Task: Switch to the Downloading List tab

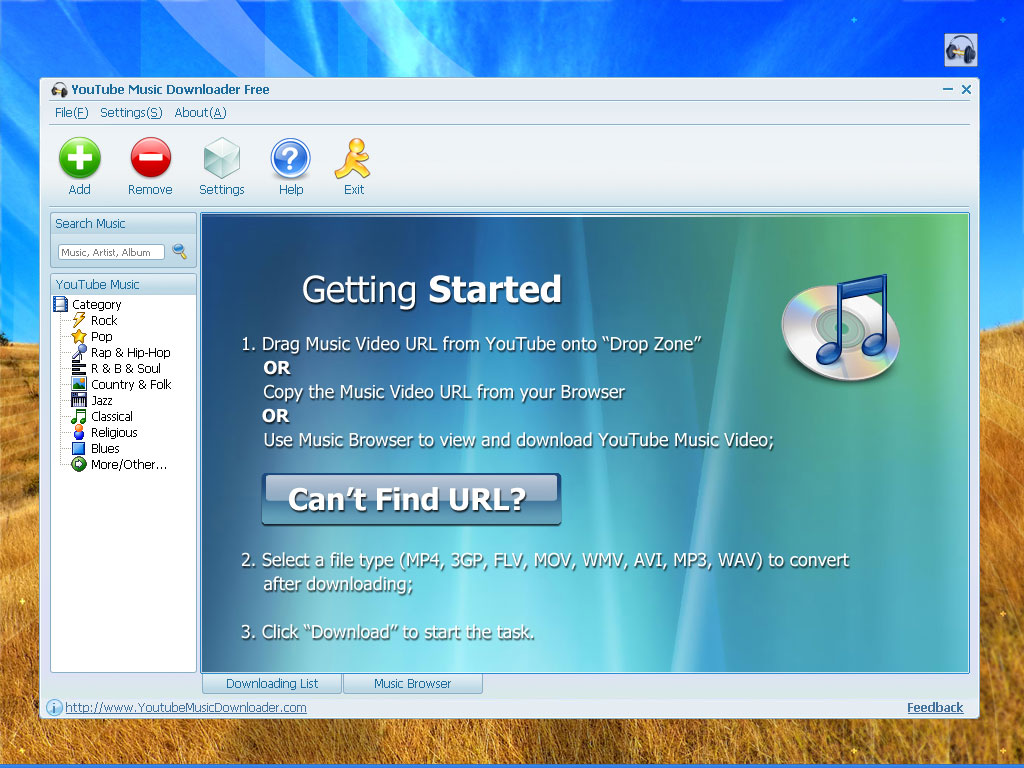Action: coord(272,683)
